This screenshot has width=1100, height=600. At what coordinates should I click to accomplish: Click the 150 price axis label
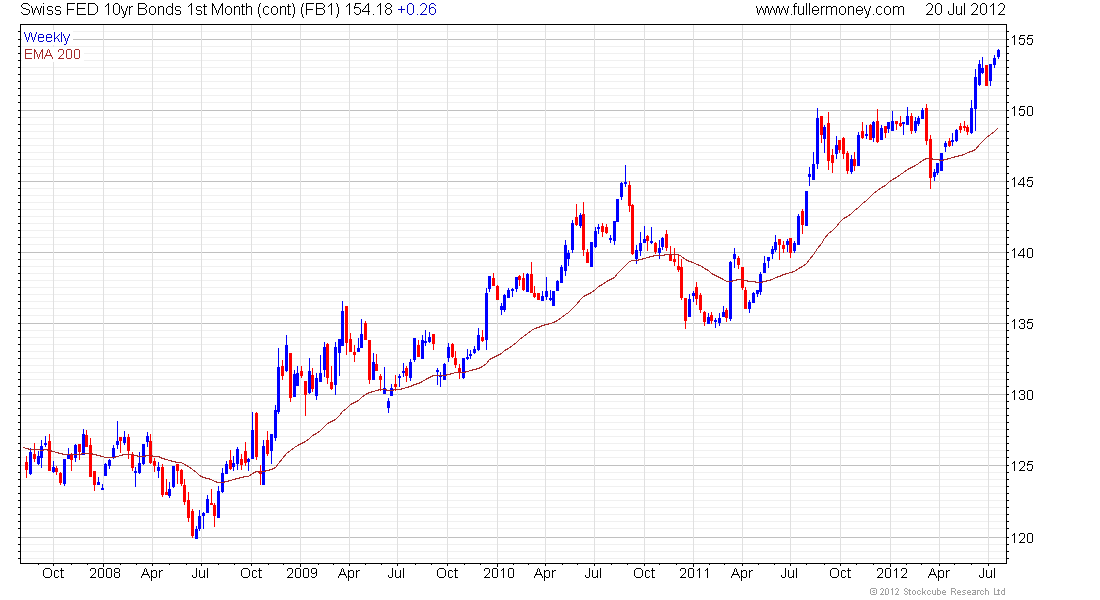coord(1023,111)
